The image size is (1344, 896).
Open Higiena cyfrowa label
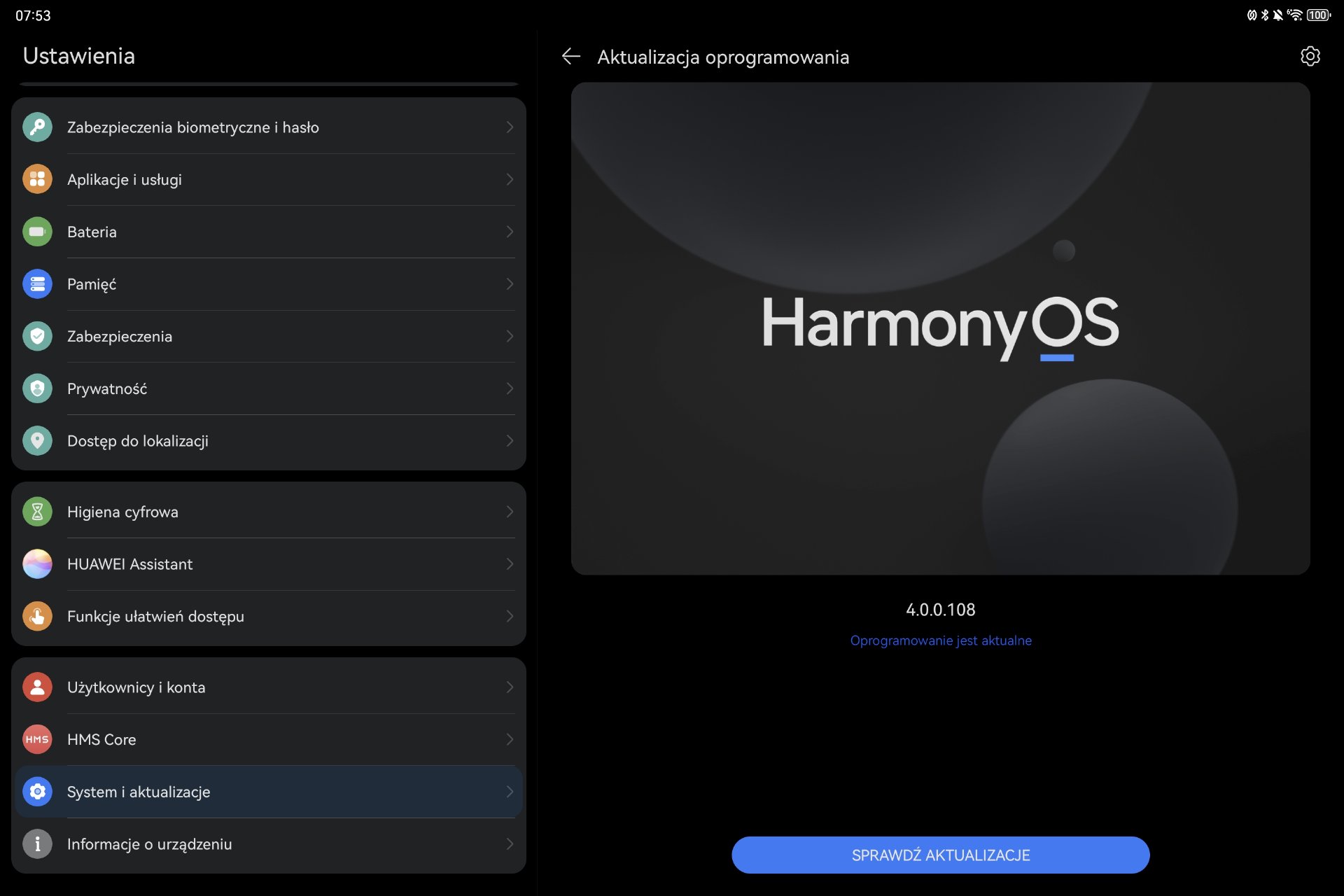pyautogui.click(x=122, y=512)
